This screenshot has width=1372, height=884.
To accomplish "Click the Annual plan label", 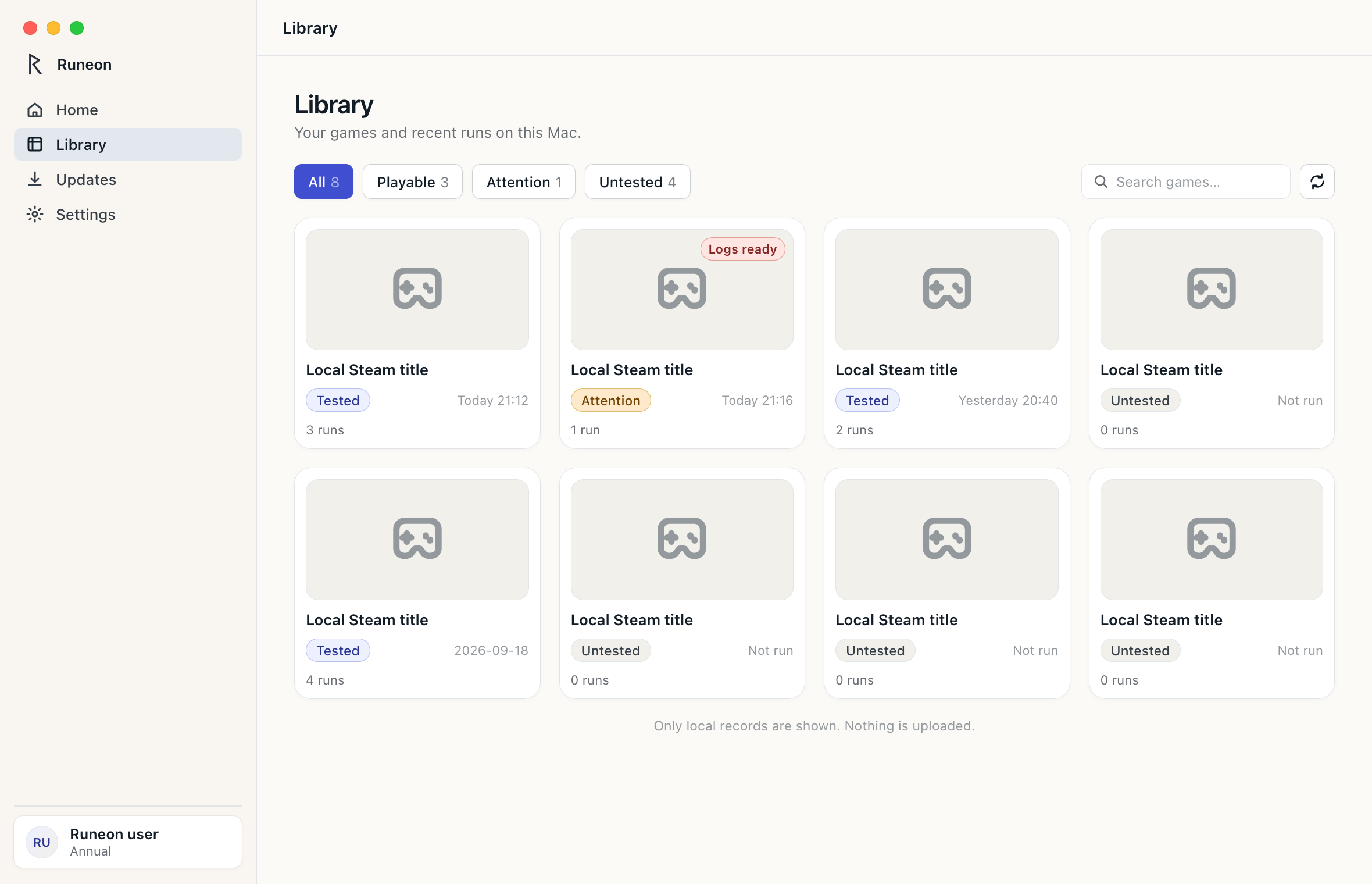I will 91,851.
